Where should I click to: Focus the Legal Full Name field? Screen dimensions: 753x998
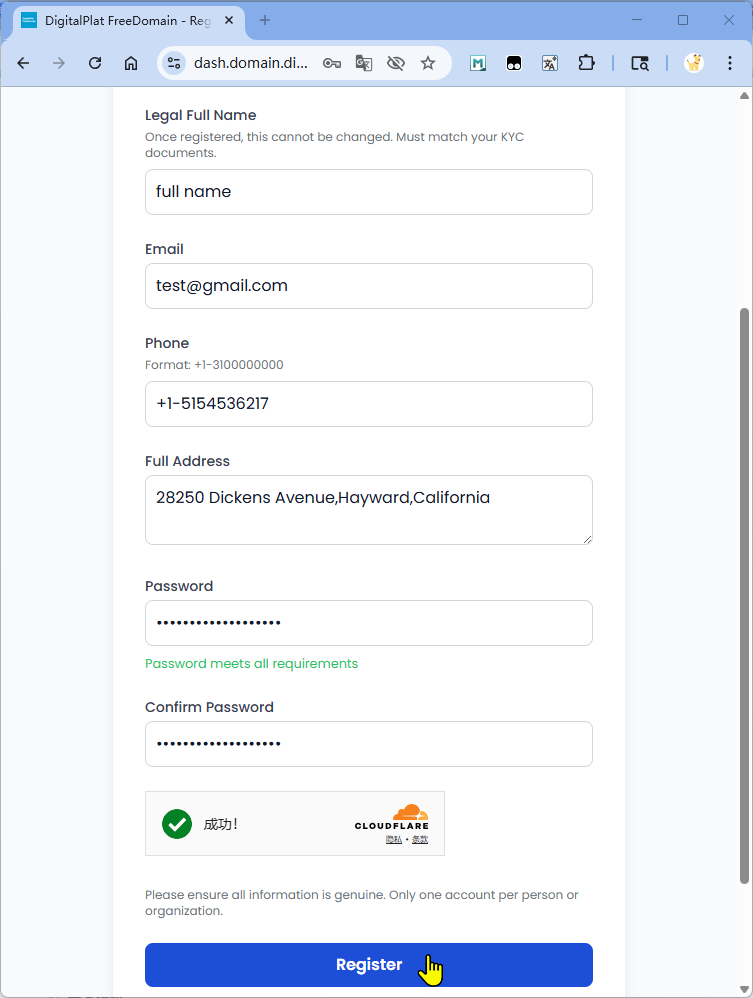369,192
